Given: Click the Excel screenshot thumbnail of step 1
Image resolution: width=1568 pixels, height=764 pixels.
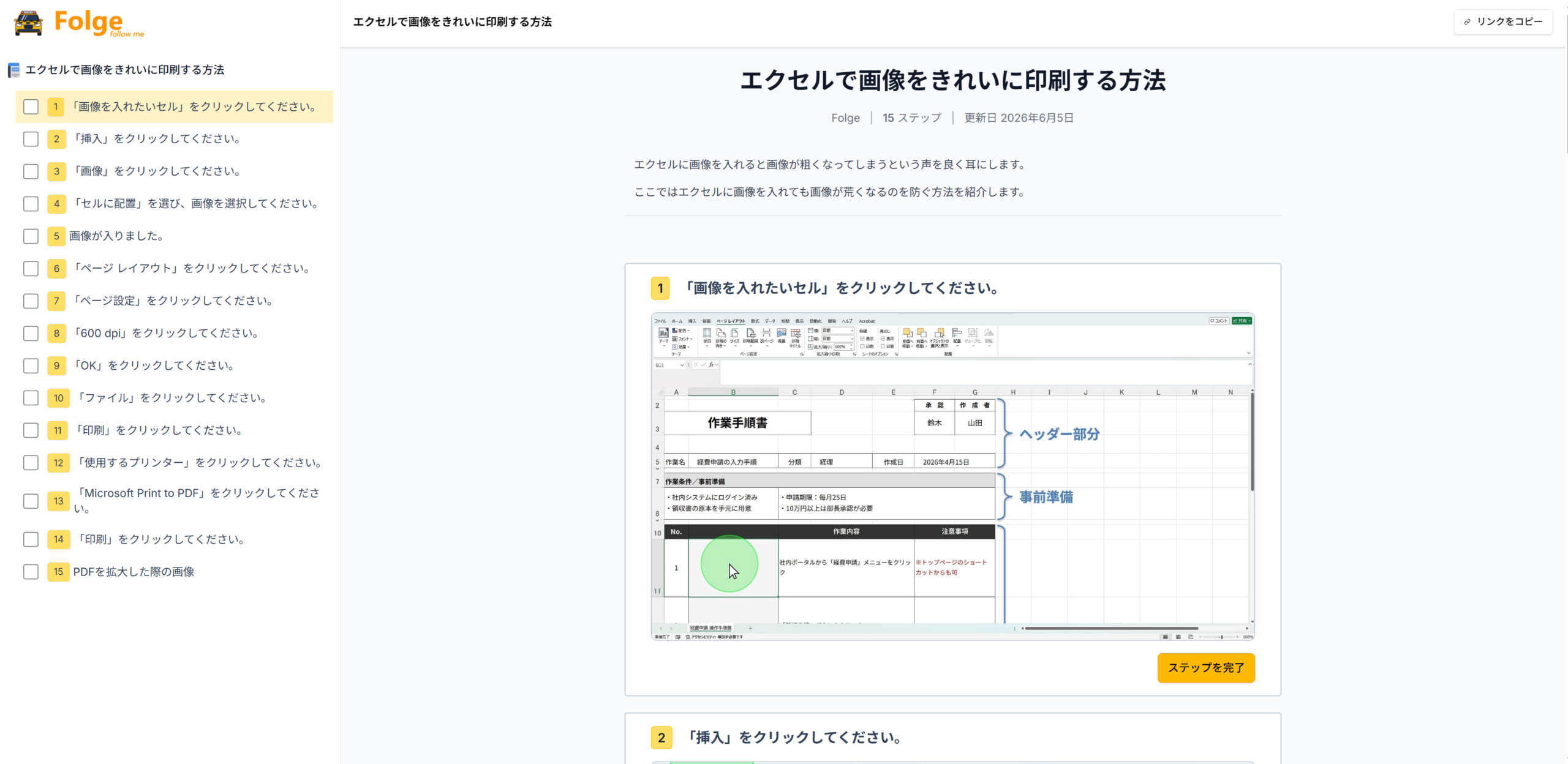Looking at the screenshot, I should 952,477.
